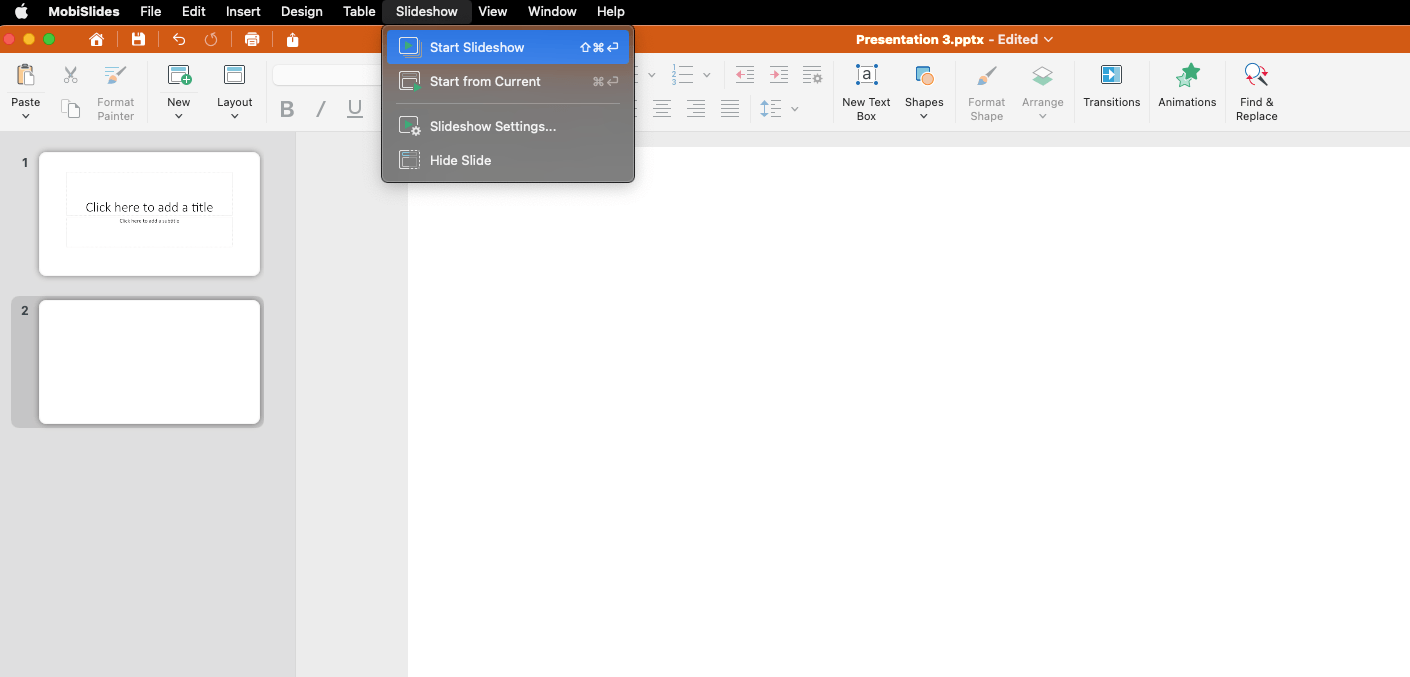Cut selection with scissors icon

[70, 75]
